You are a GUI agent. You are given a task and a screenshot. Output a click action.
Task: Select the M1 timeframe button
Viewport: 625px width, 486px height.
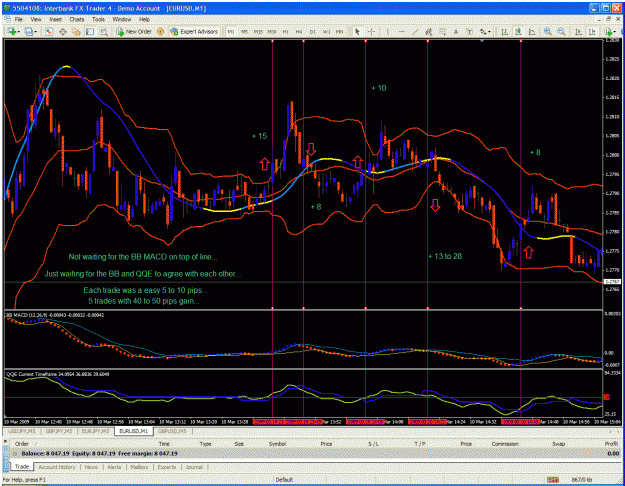[x=231, y=31]
